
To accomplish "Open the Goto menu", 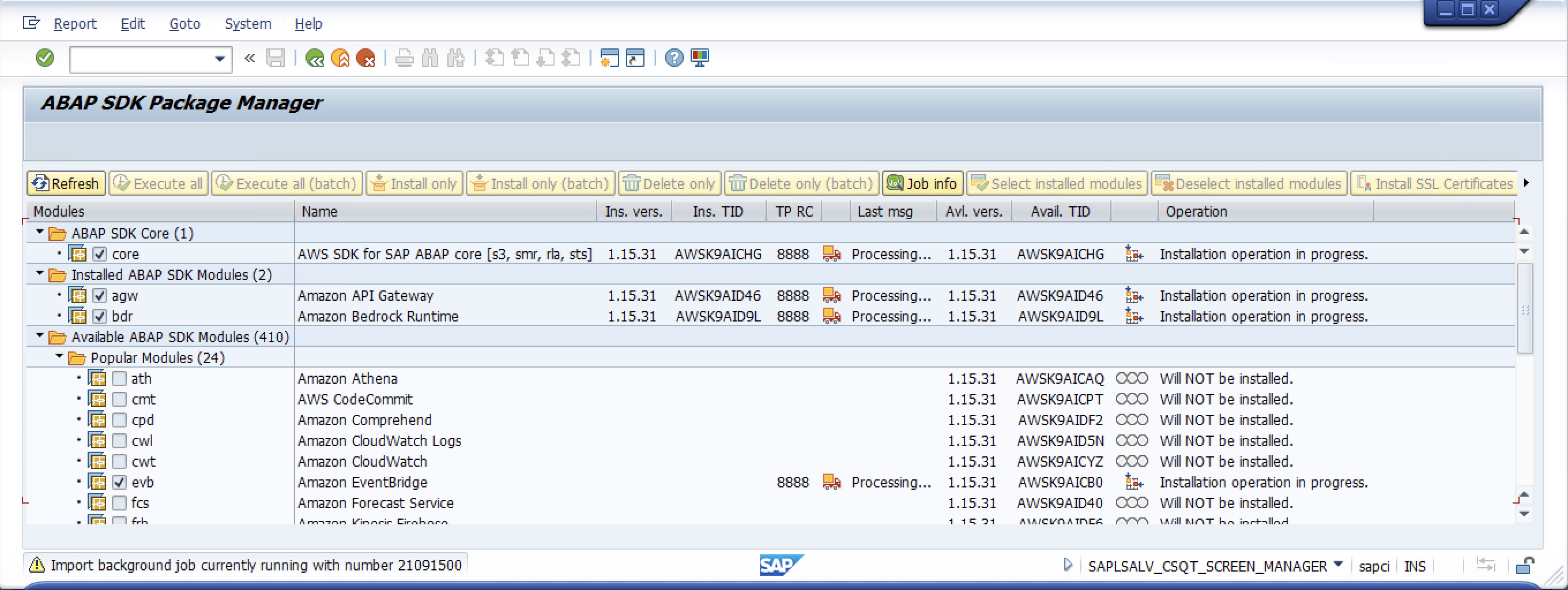I will click(x=184, y=24).
